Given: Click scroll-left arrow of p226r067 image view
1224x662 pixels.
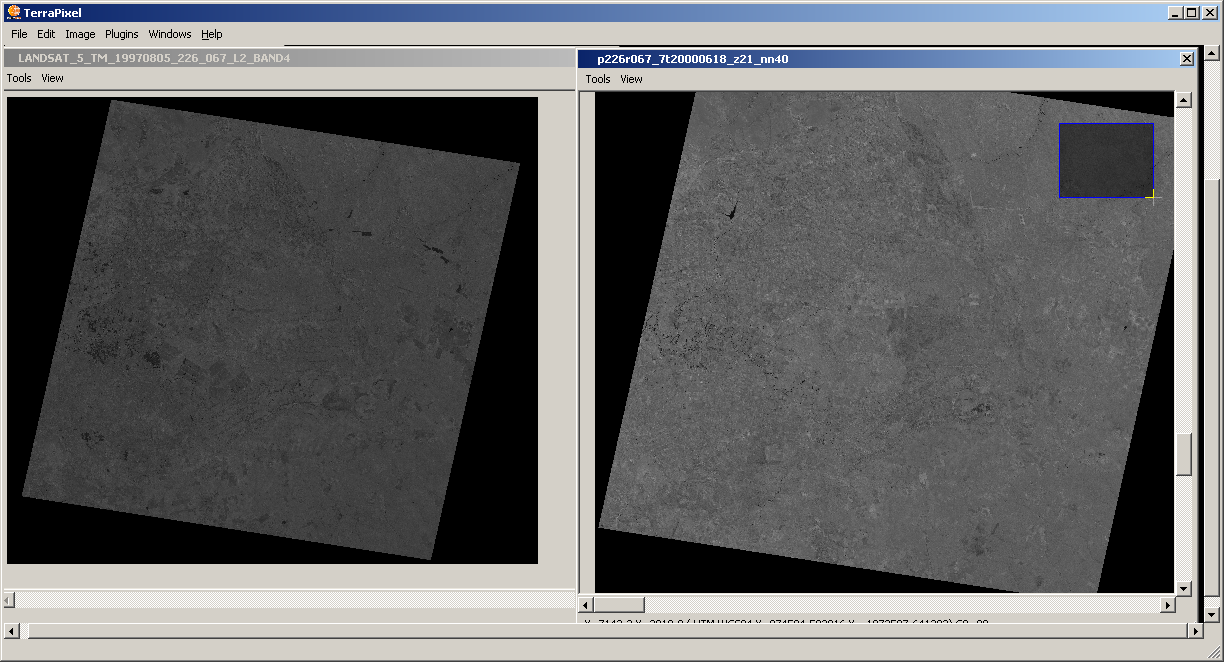Looking at the screenshot, I should pyautogui.click(x=587, y=605).
